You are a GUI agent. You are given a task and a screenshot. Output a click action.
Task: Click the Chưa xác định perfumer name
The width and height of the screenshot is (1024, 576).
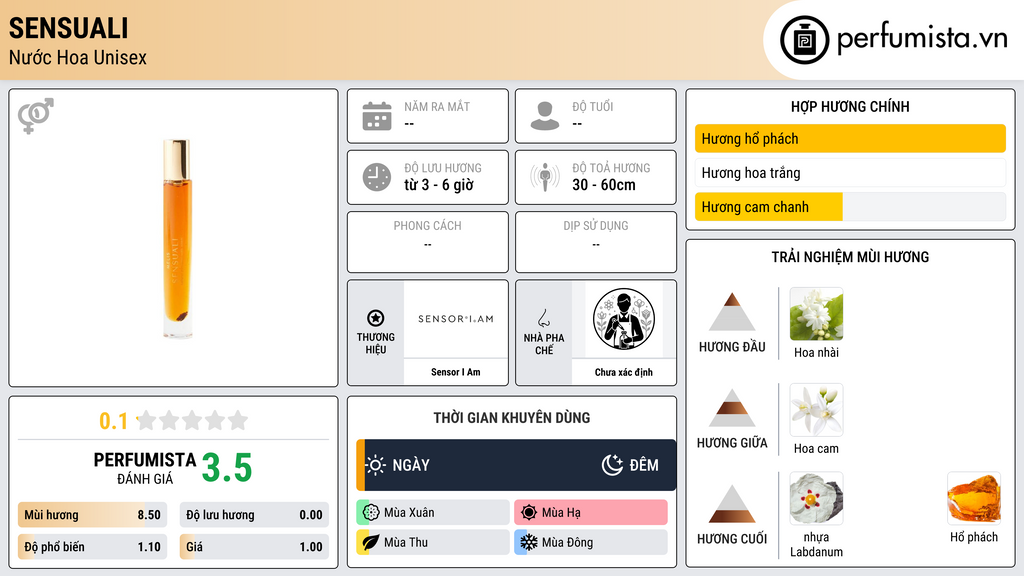coord(624,372)
